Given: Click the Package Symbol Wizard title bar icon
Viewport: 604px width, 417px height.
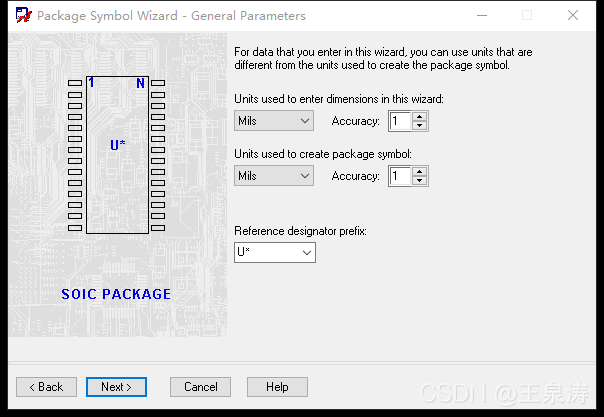Looking at the screenshot, I should pyautogui.click(x=22, y=16).
